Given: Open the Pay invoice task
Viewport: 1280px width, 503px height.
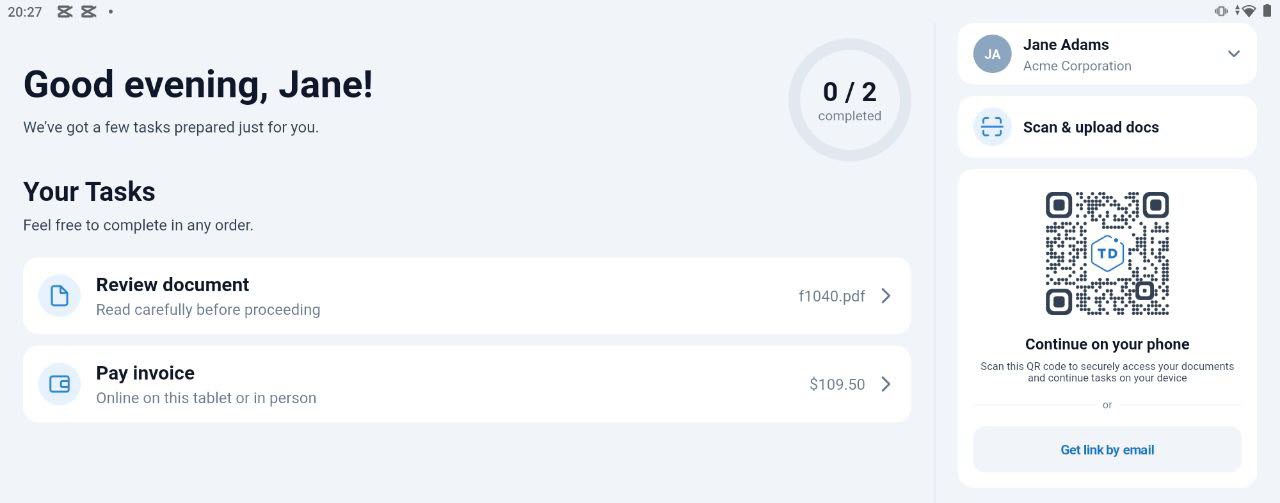Looking at the screenshot, I should click(400, 384).
